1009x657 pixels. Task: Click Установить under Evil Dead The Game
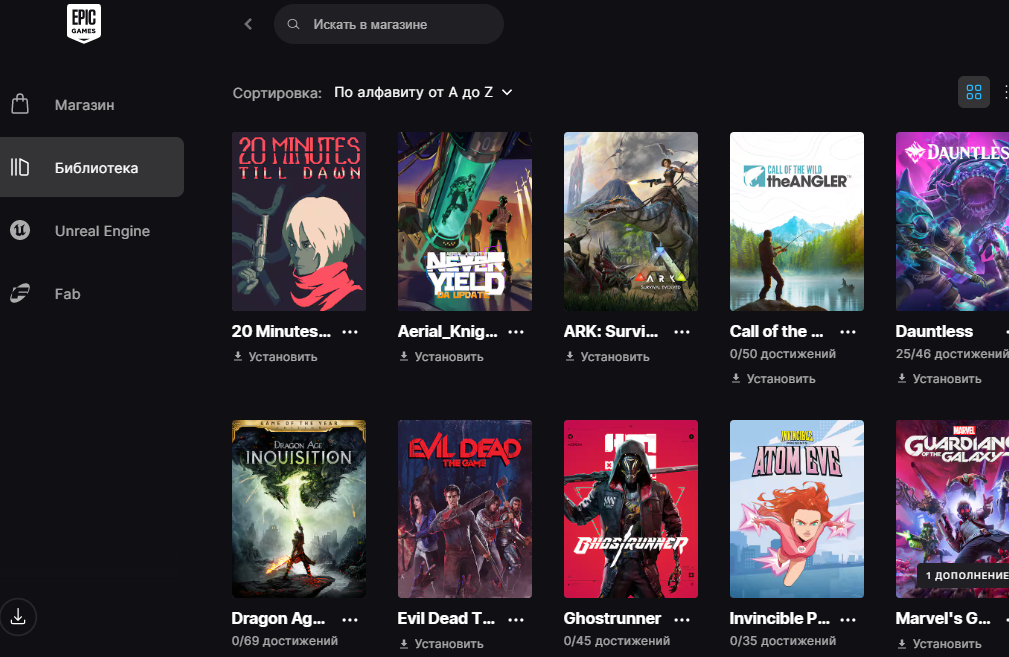point(441,644)
